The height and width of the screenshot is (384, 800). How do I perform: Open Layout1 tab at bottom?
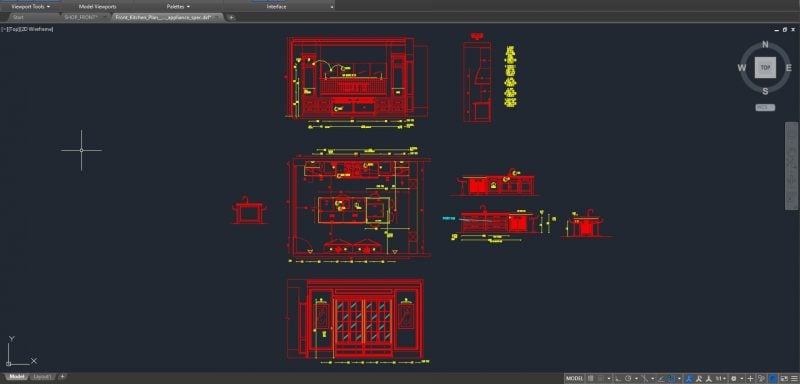(x=43, y=377)
